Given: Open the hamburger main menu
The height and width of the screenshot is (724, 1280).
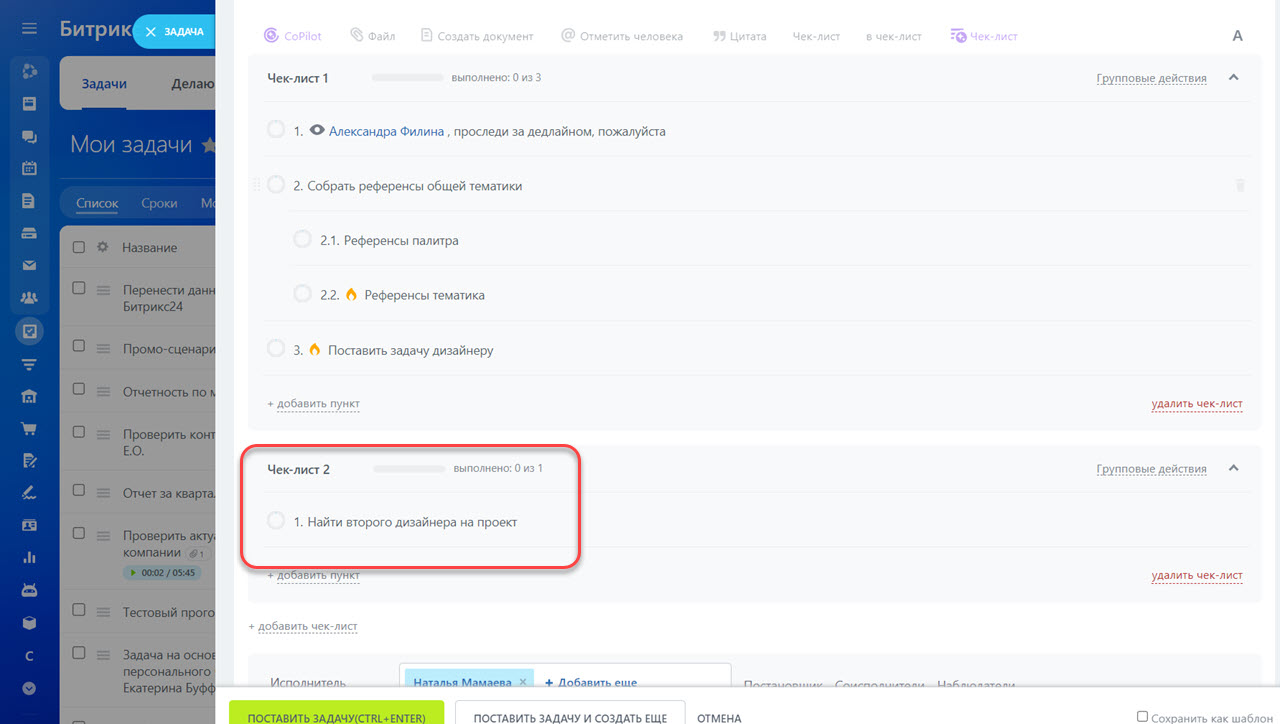Looking at the screenshot, I should [29, 29].
